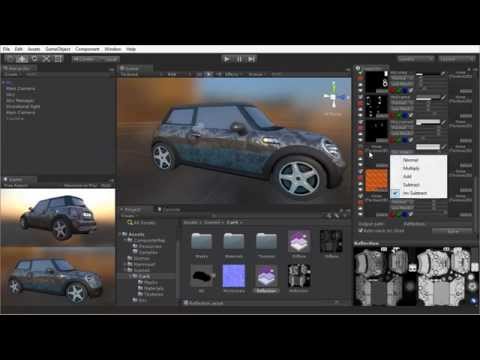Select the Rect transform tool
This screenshot has width=480, height=360.
(58, 59)
